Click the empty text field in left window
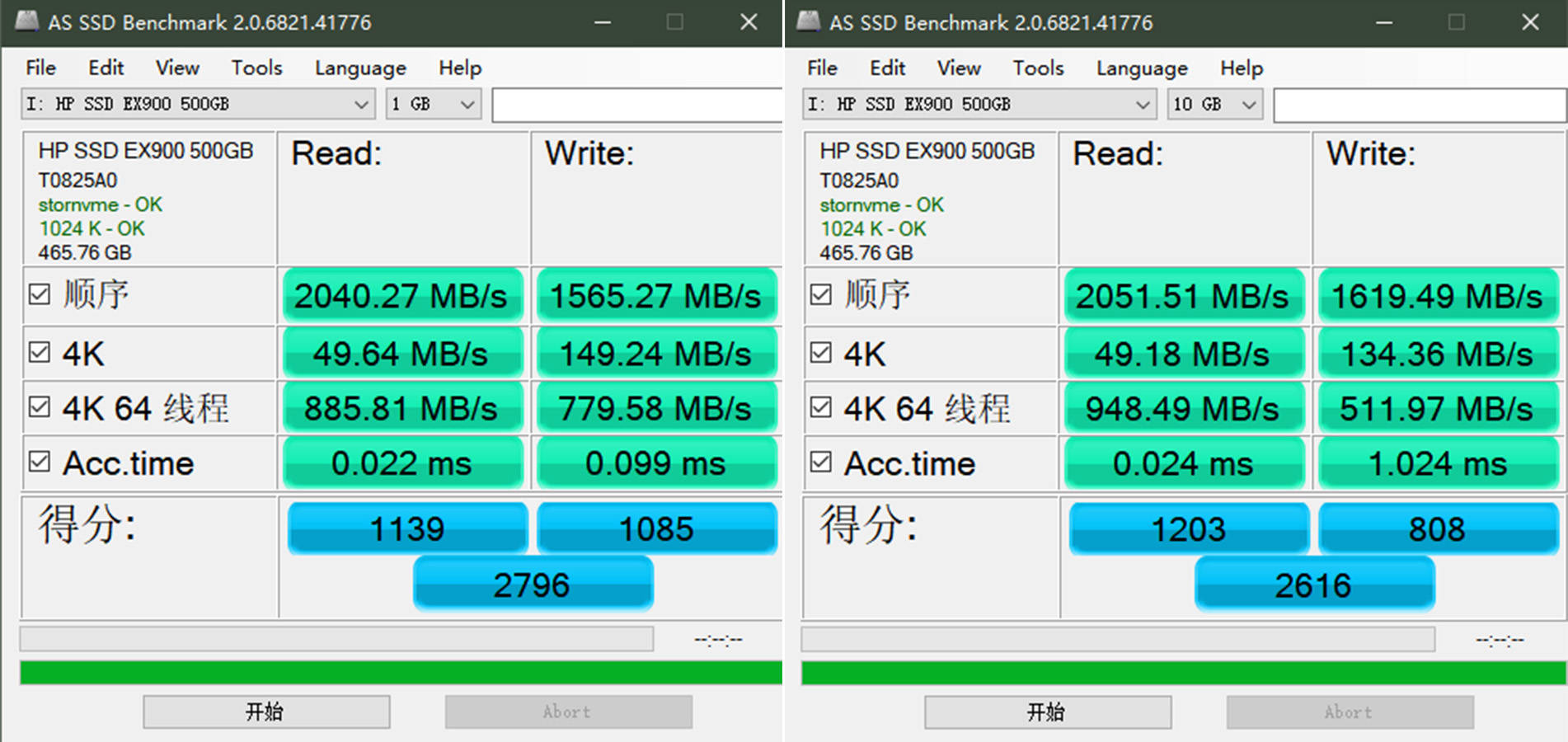The height and width of the screenshot is (742, 1568). point(636,105)
